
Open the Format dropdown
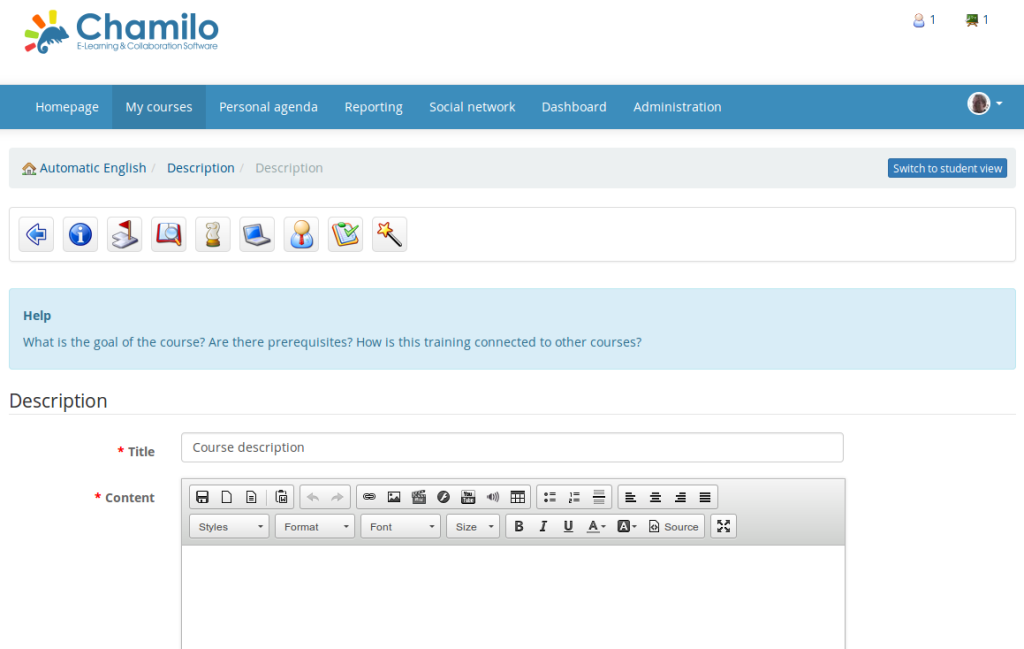315,526
